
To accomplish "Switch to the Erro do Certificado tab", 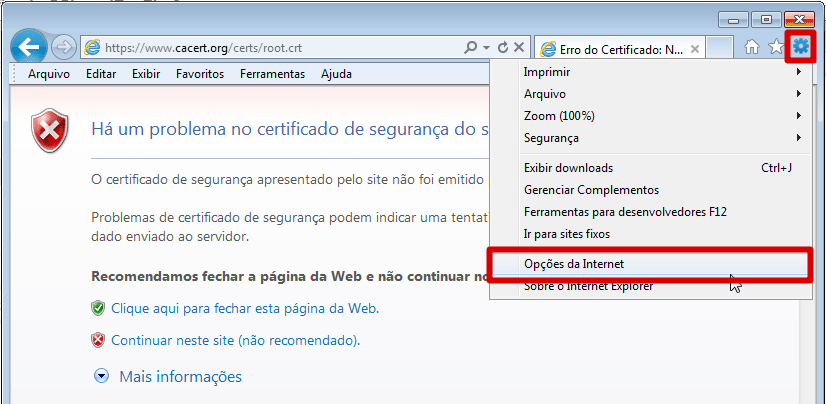I will pos(620,48).
